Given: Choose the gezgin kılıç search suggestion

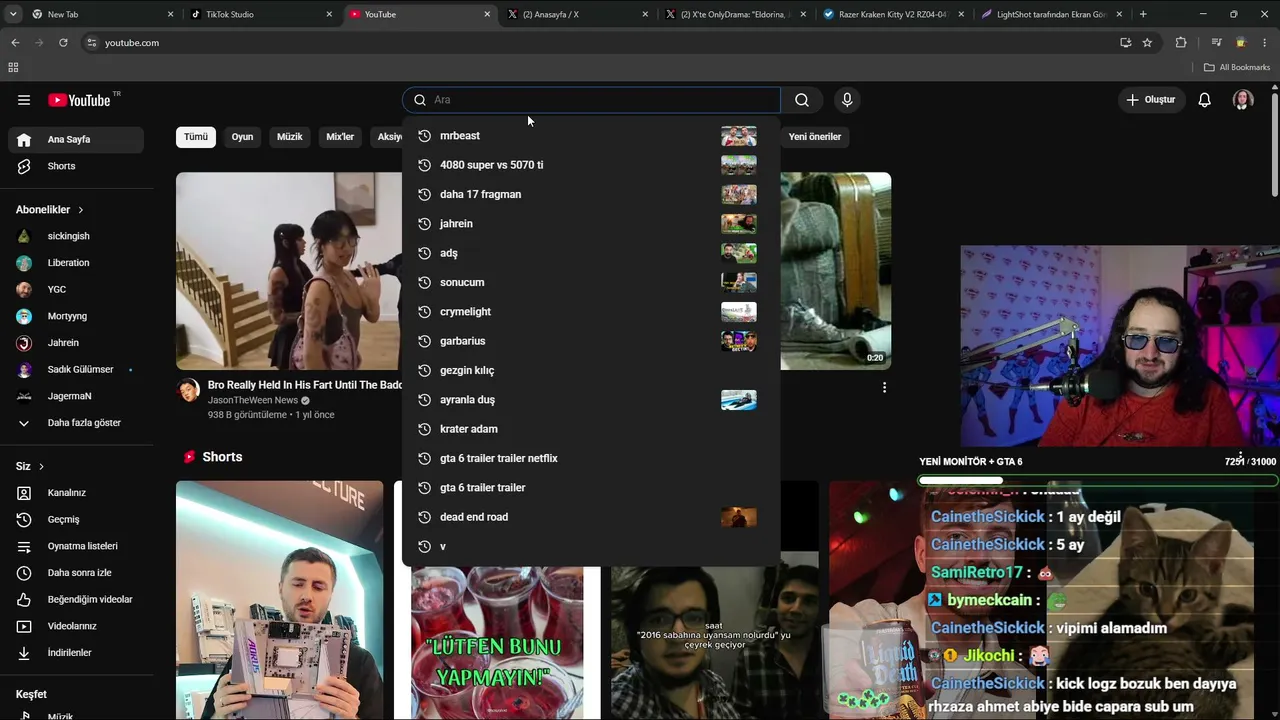Looking at the screenshot, I should (x=591, y=370).
